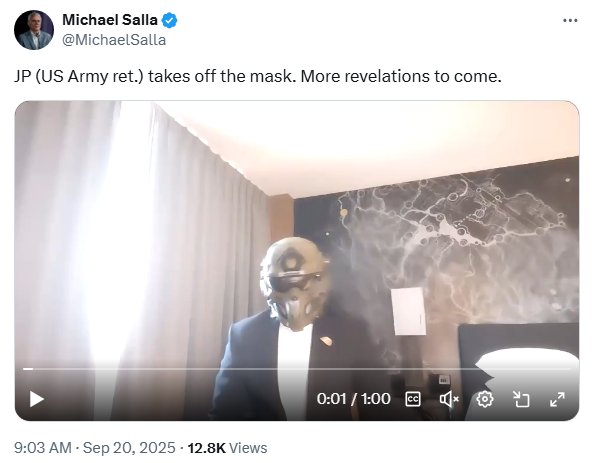Click the blue verified badge
The image size is (594, 463).
[x=169, y=20]
